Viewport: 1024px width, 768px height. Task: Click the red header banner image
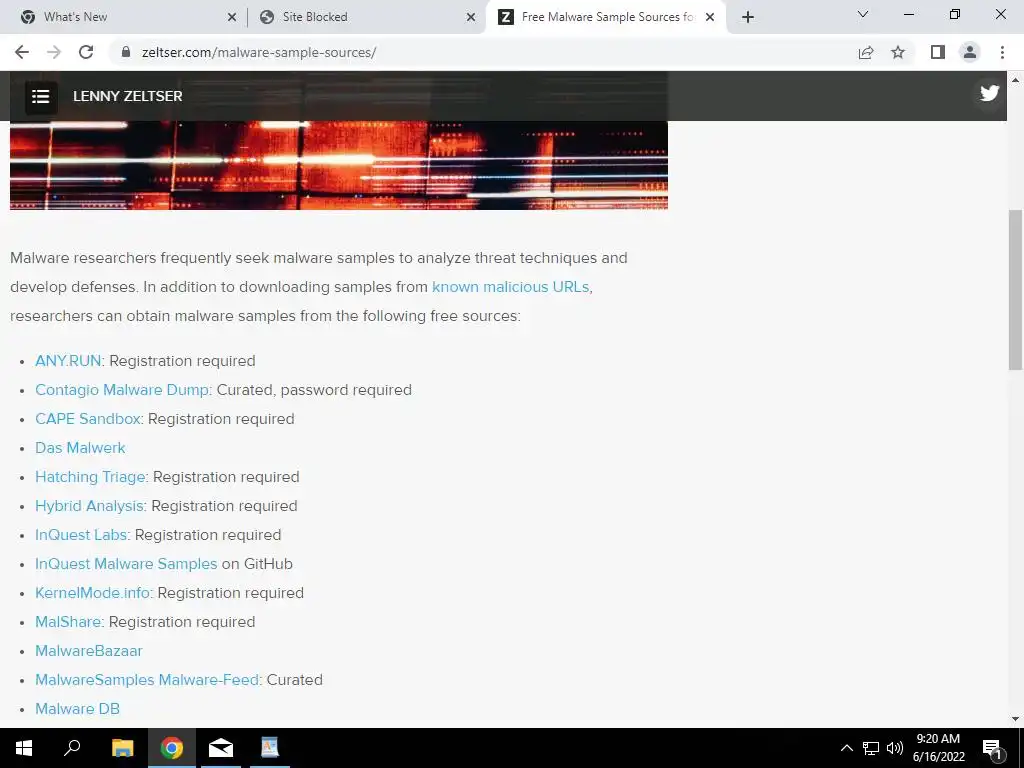338,165
